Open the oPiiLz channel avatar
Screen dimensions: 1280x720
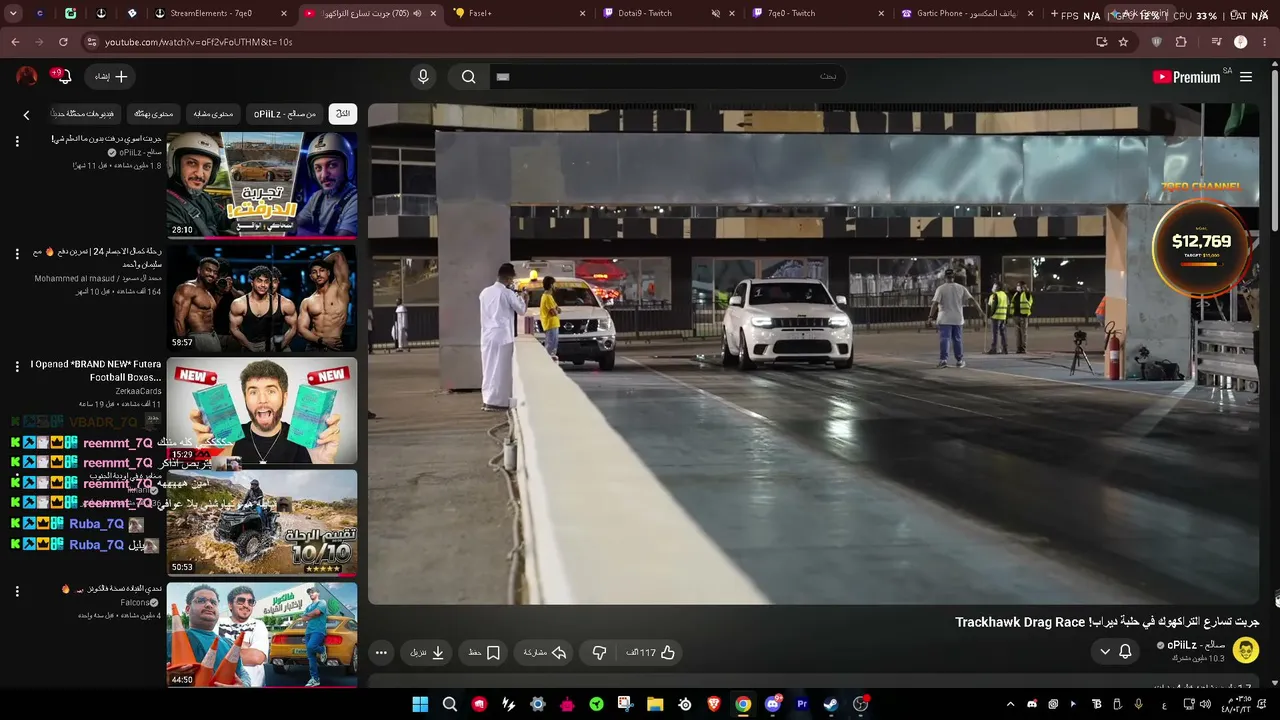pos(1246,651)
